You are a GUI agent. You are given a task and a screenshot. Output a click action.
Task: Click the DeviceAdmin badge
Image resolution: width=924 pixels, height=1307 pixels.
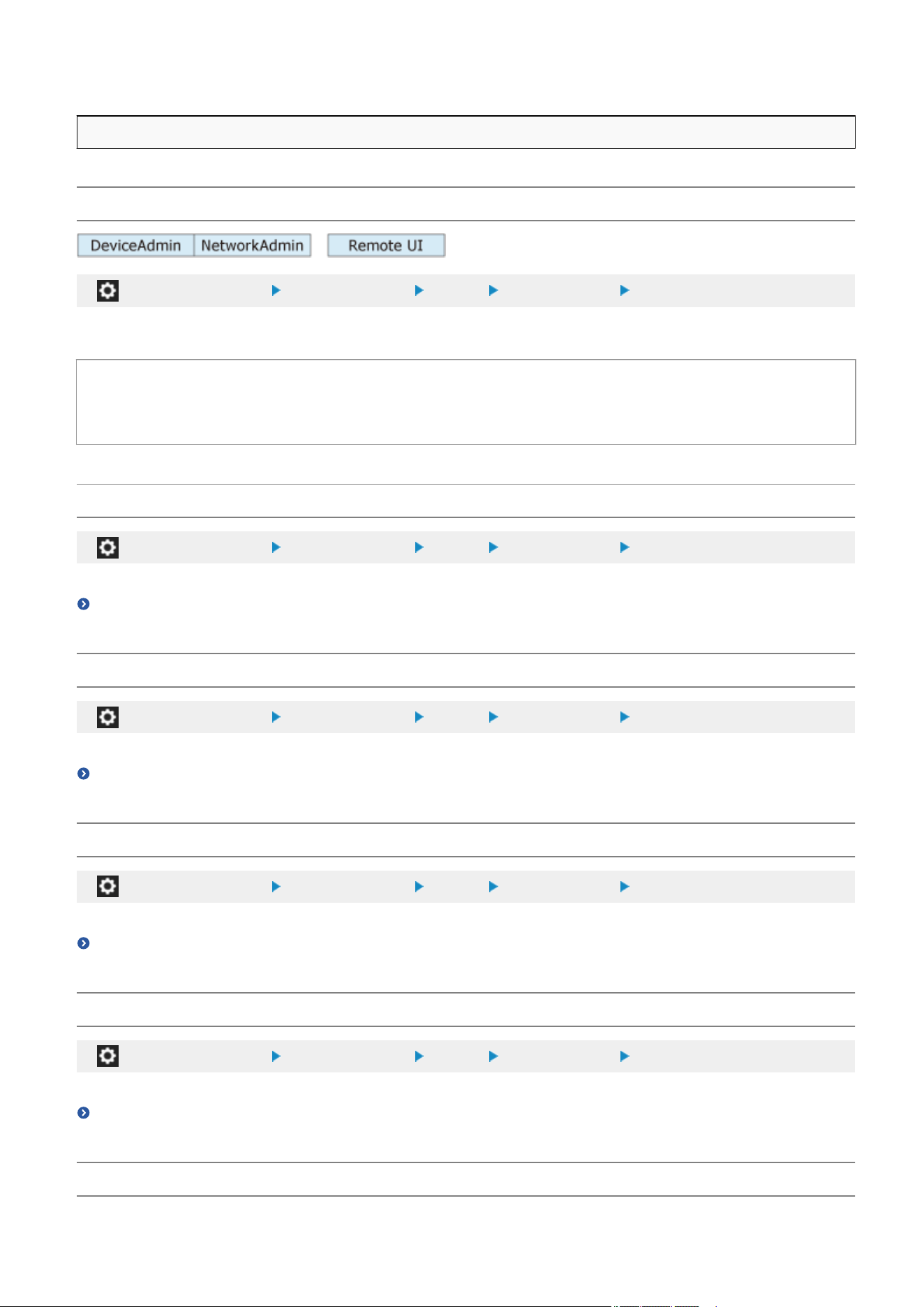(x=135, y=245)
